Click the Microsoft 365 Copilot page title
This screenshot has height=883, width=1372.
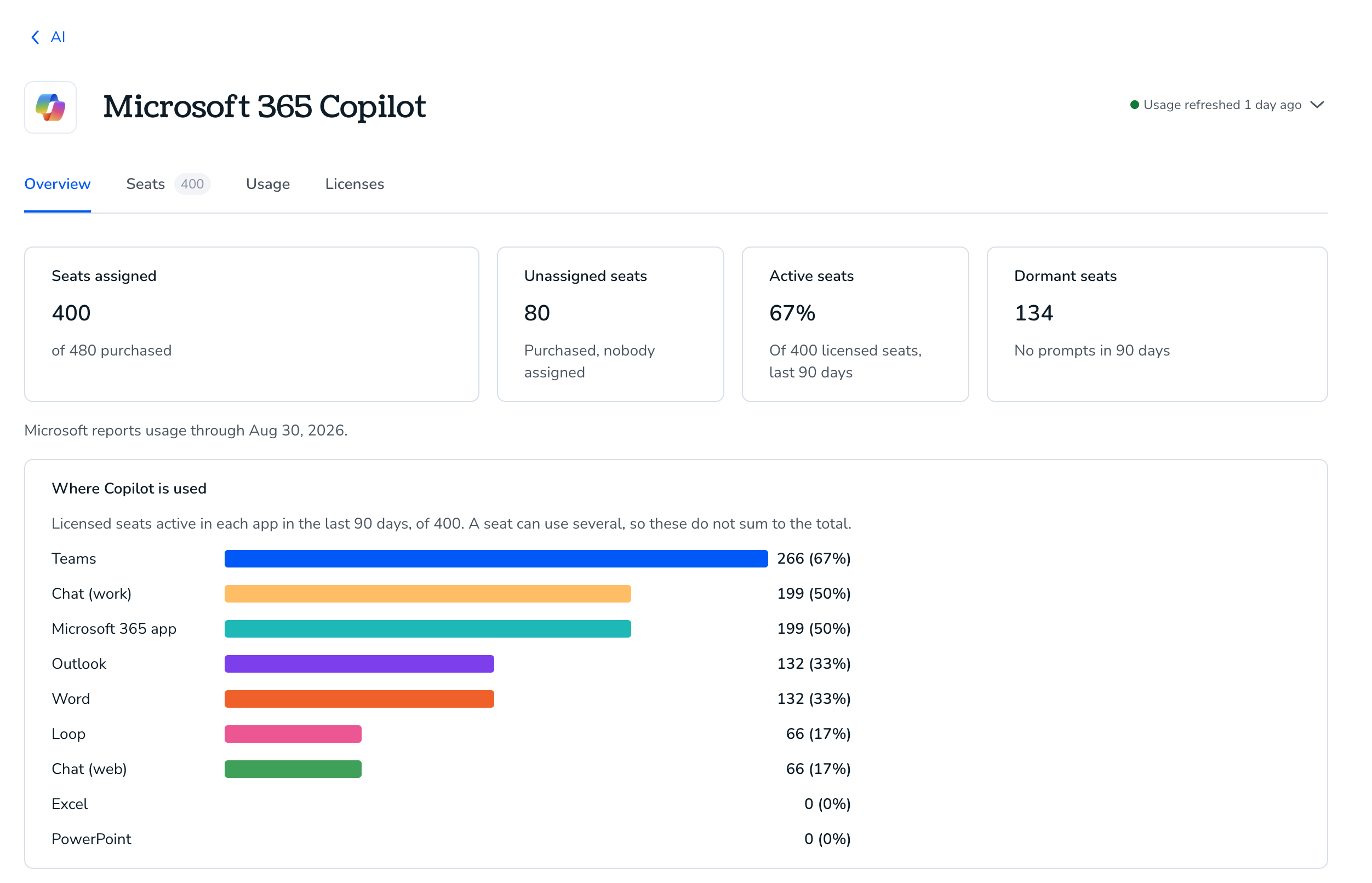[x=265, y=107]
